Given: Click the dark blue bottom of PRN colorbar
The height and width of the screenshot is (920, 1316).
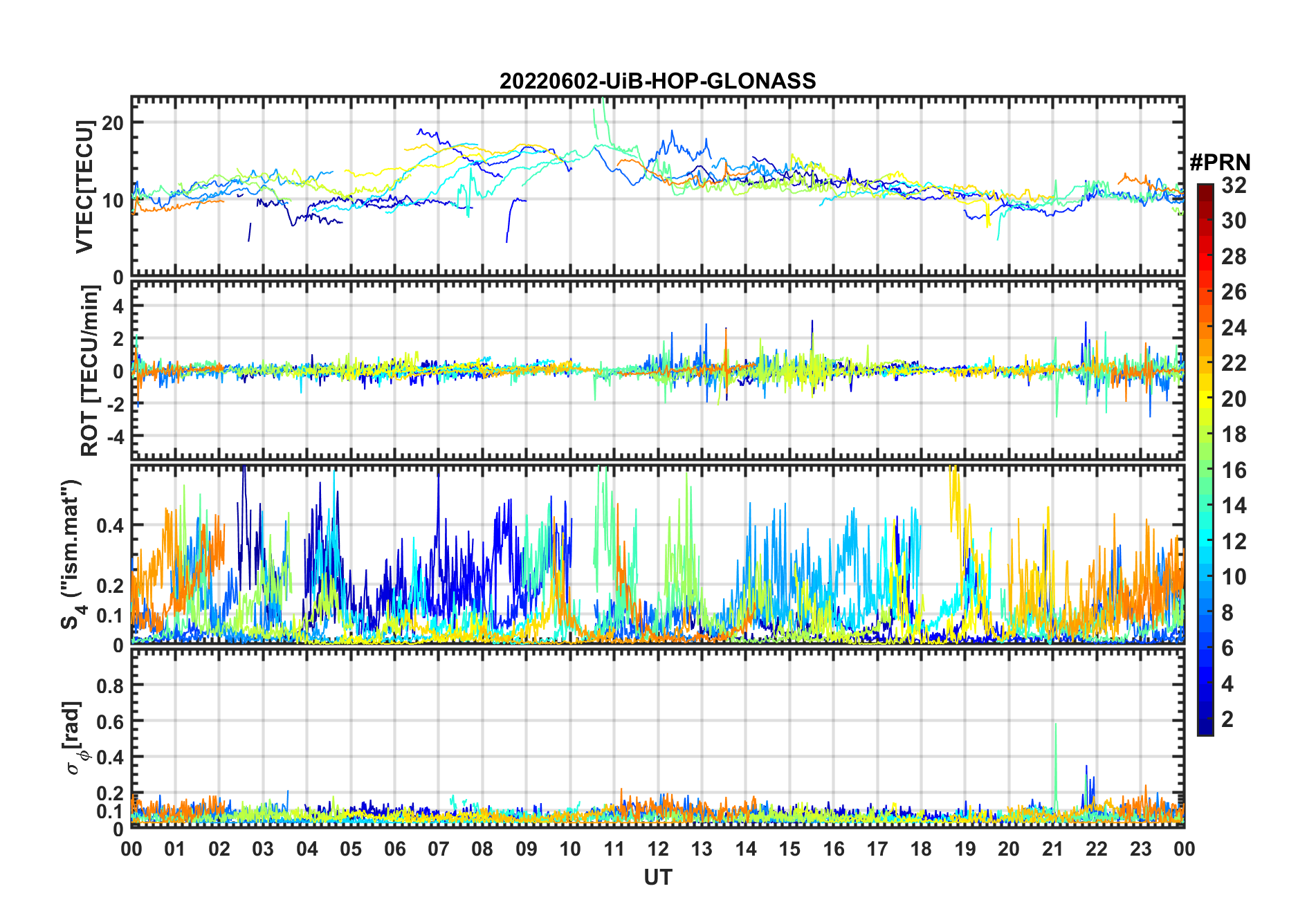Looking at the screenshot, I should [x=1205, y=730].
